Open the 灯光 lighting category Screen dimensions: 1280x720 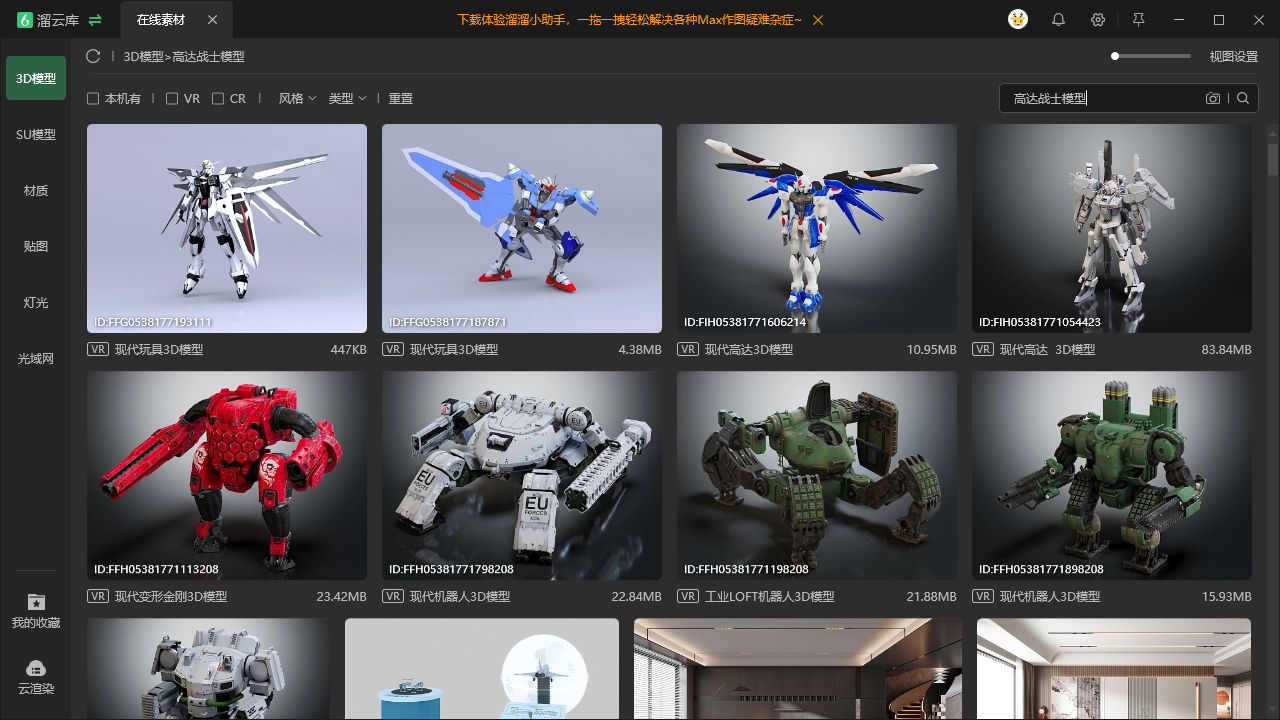coord(36,302)
